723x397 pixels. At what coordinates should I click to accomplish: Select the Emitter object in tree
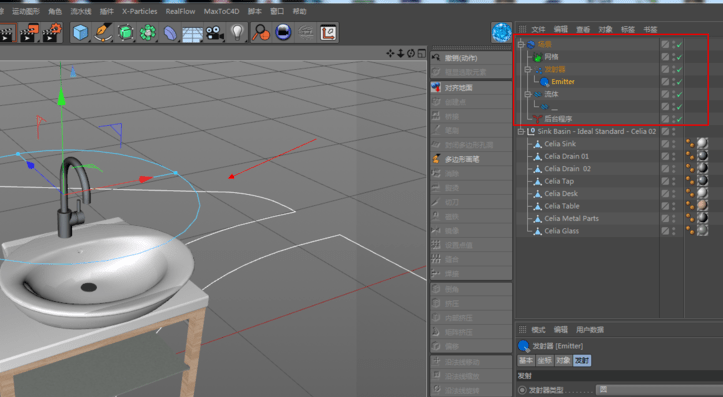[563, 82]
